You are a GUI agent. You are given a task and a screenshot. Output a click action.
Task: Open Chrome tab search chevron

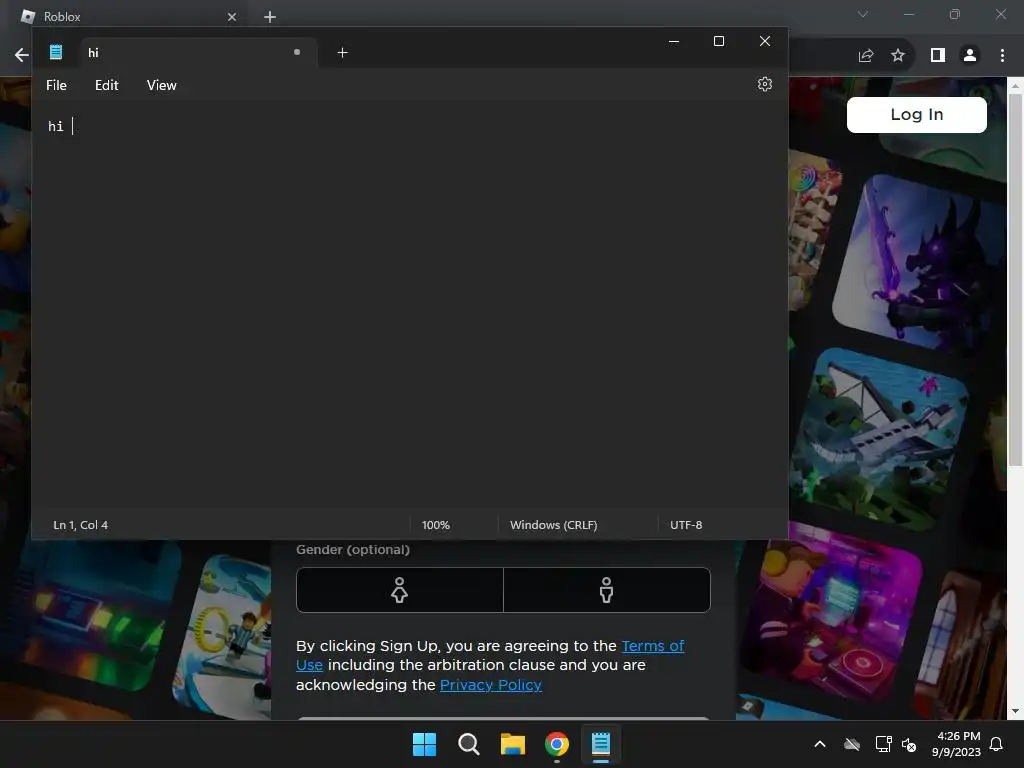863,14
